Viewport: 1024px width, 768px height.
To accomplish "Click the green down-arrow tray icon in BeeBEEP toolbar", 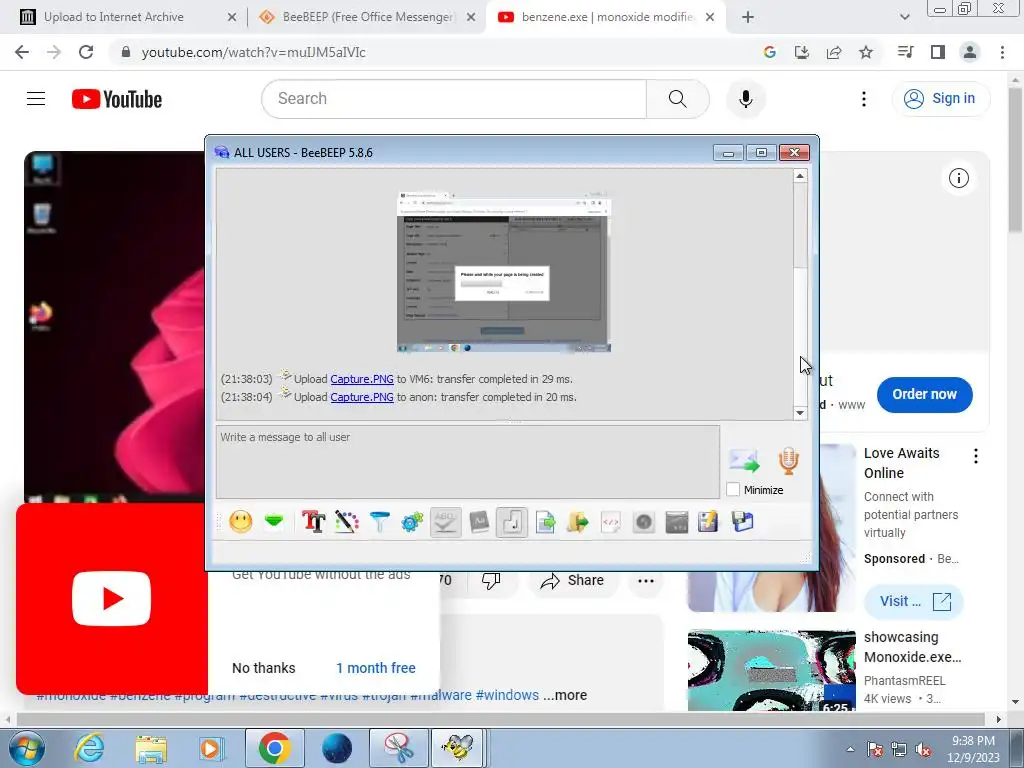I will tap(274, 521).
